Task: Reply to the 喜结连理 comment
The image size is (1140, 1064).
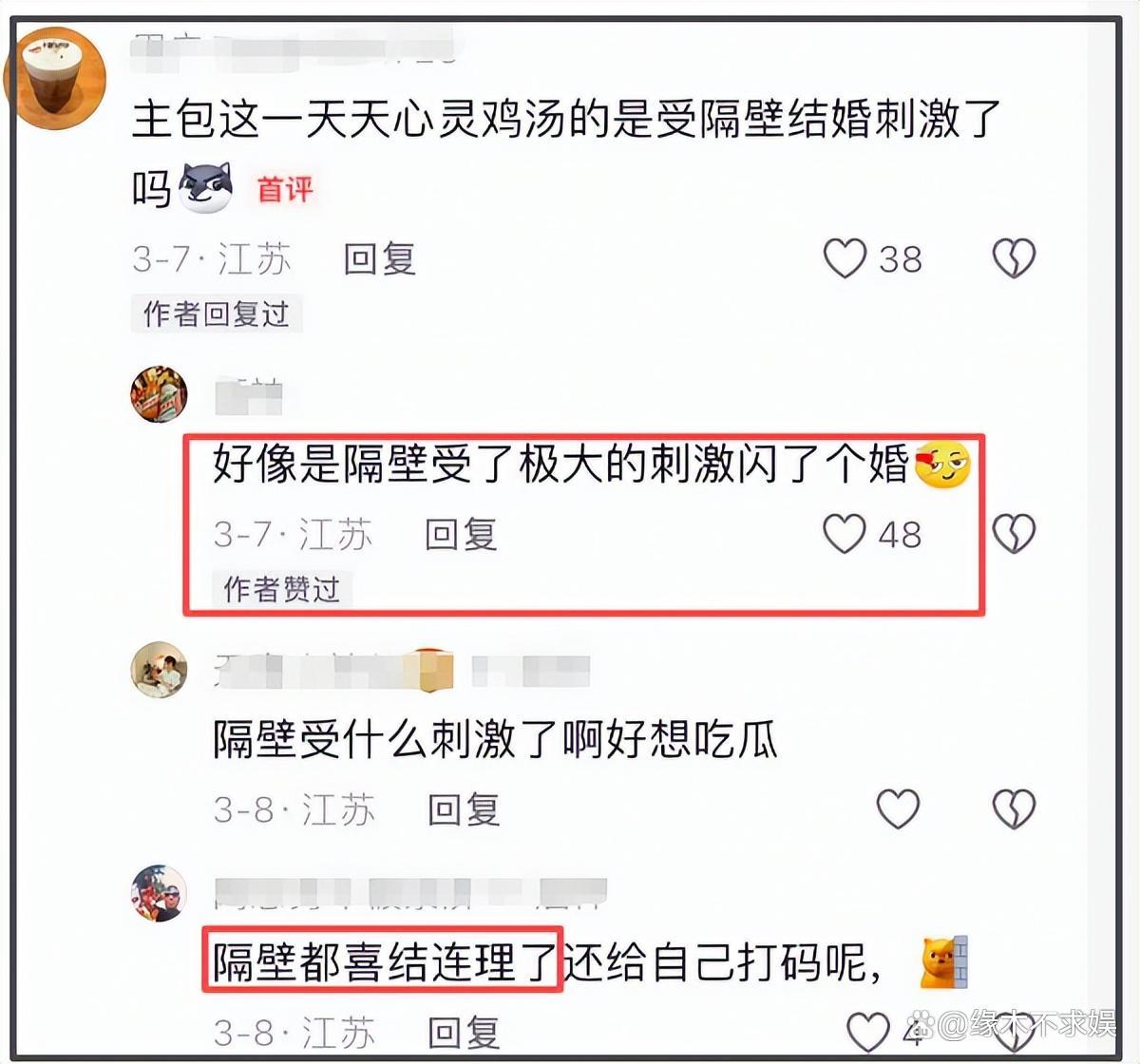Action: [464, 1033]
